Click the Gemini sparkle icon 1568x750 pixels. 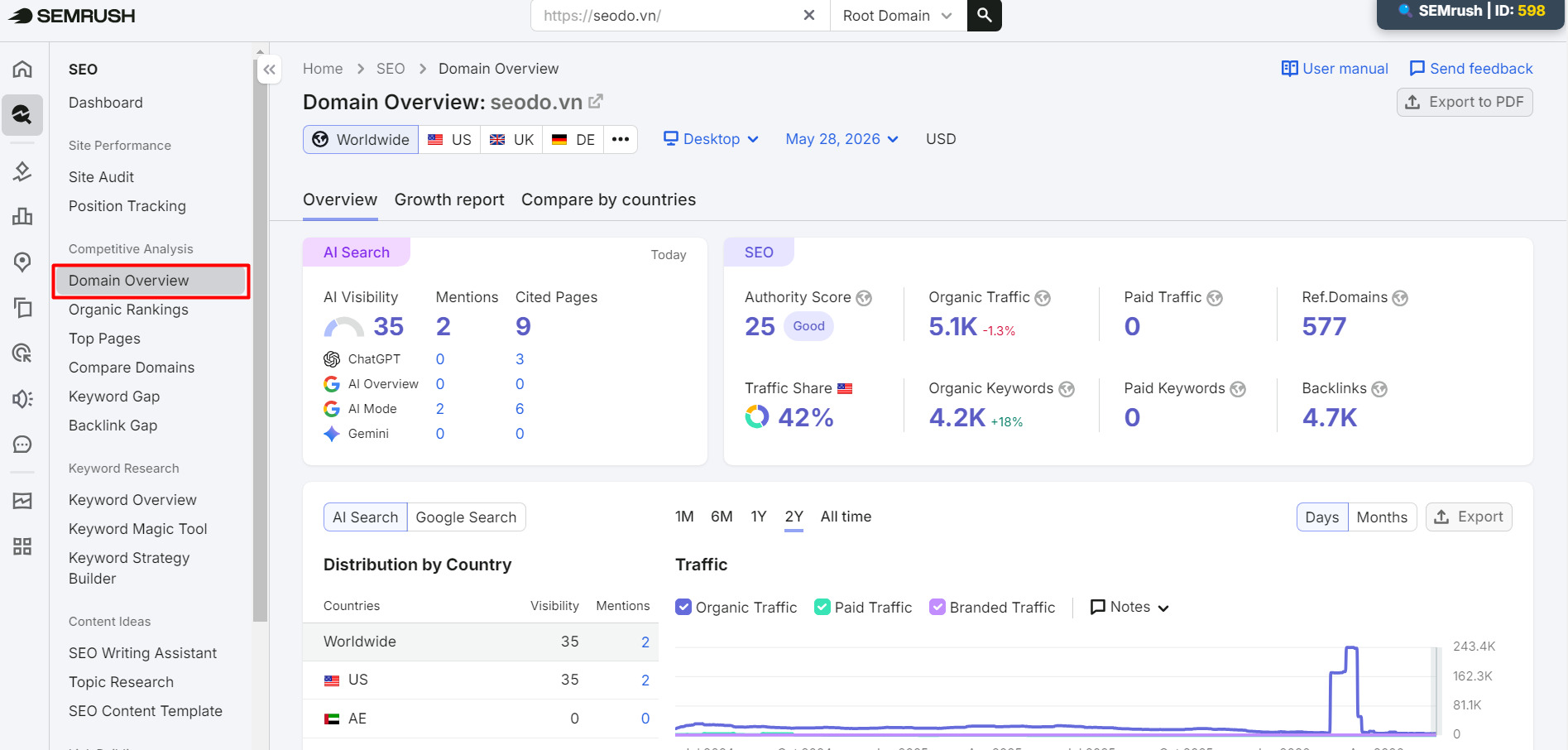point(332,434)
